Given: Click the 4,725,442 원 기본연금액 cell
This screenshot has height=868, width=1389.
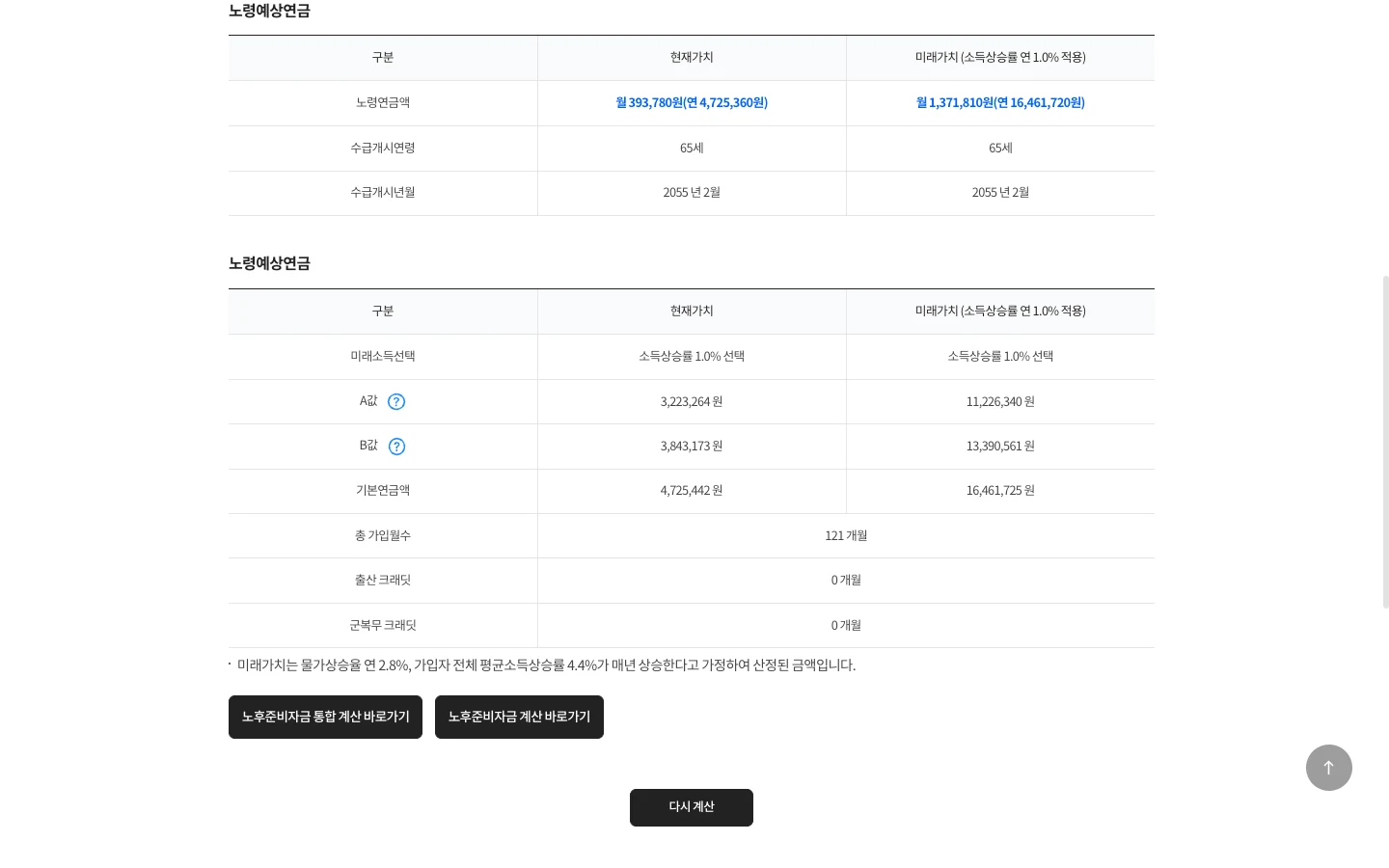Looking at the screenshot, I should 692,491.
